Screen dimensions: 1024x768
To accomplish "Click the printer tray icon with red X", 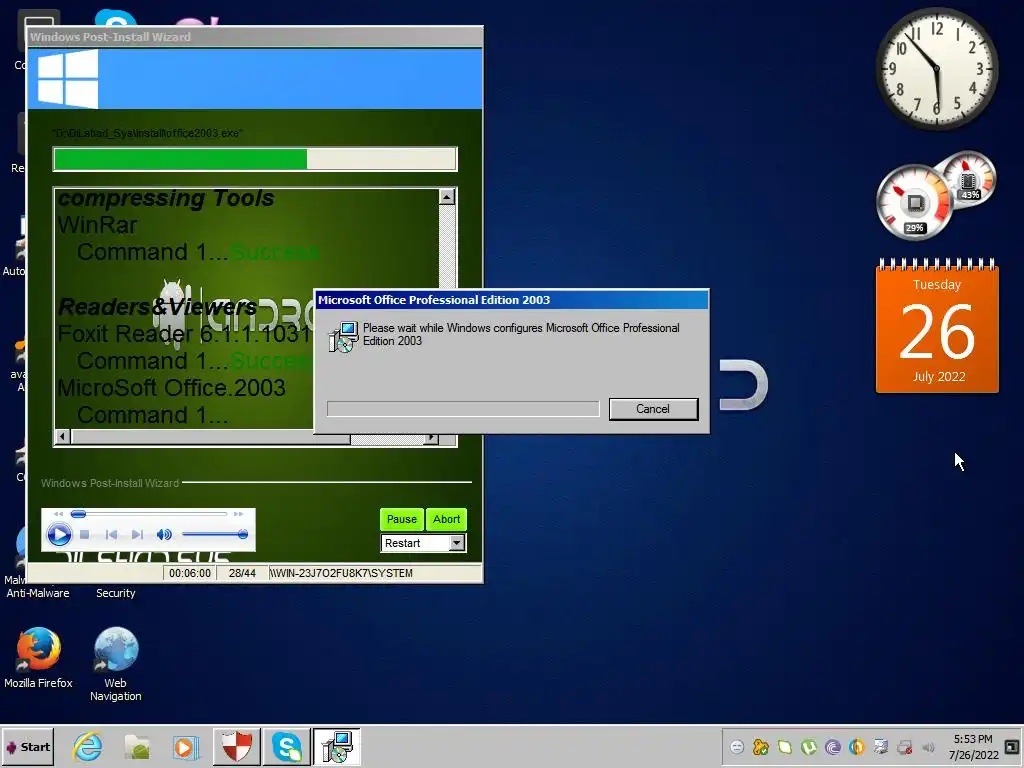I will 904,747.
